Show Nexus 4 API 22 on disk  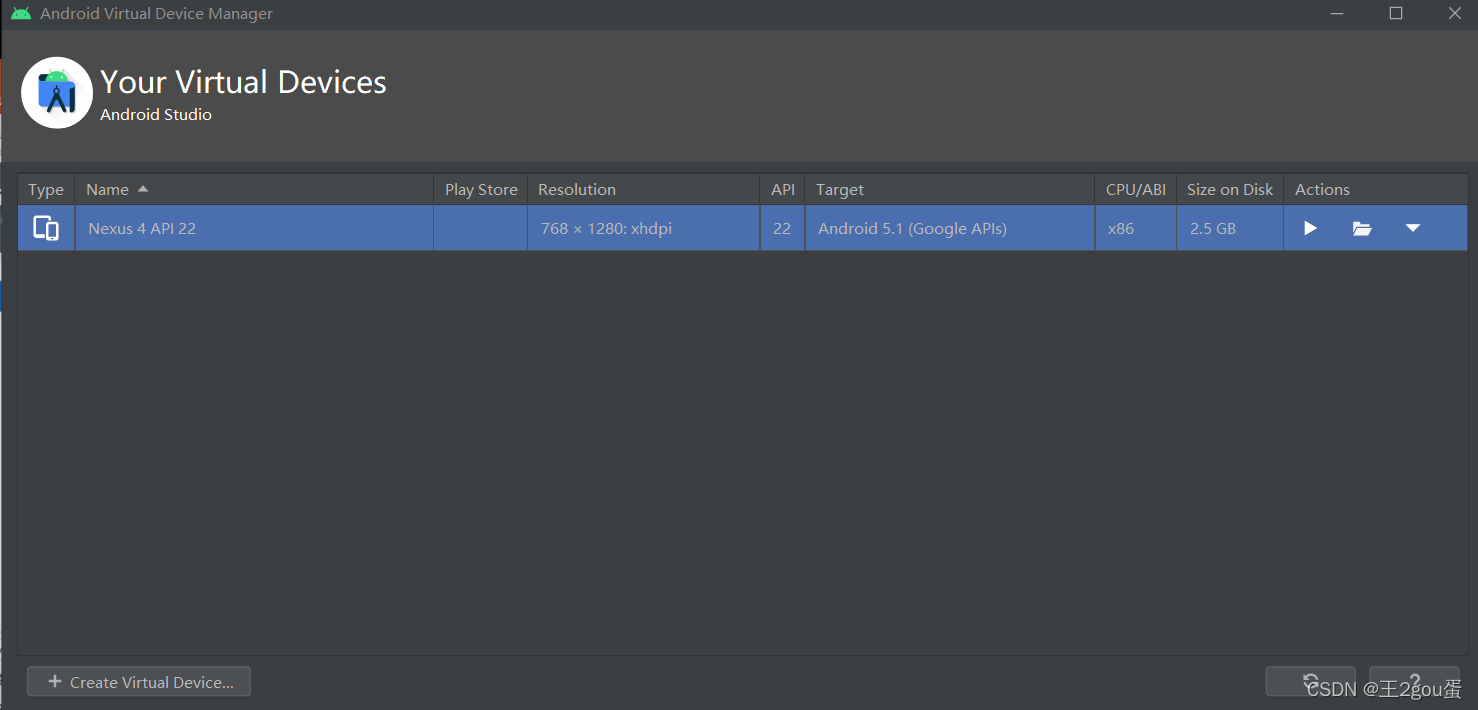point(1362,228)
